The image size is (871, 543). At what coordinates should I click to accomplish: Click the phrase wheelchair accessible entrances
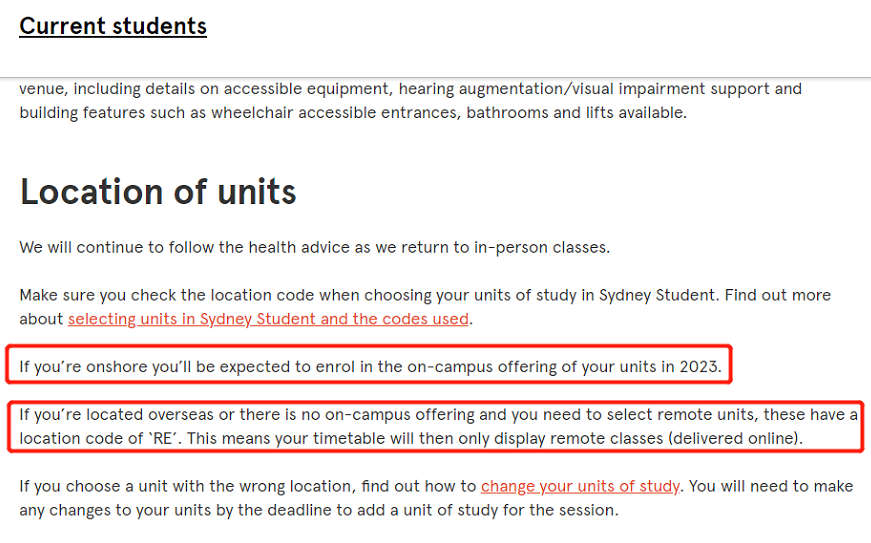click(x=336, y=113)
